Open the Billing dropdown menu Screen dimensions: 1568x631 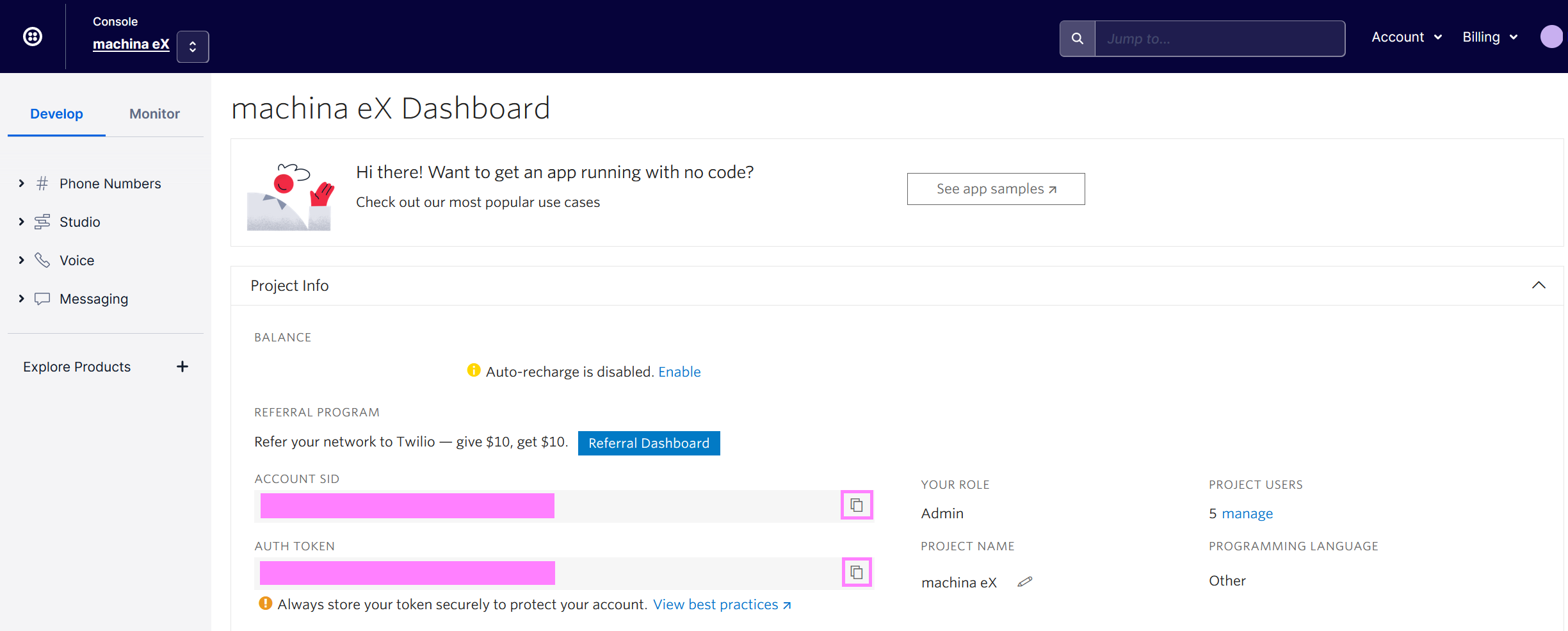1490,37
